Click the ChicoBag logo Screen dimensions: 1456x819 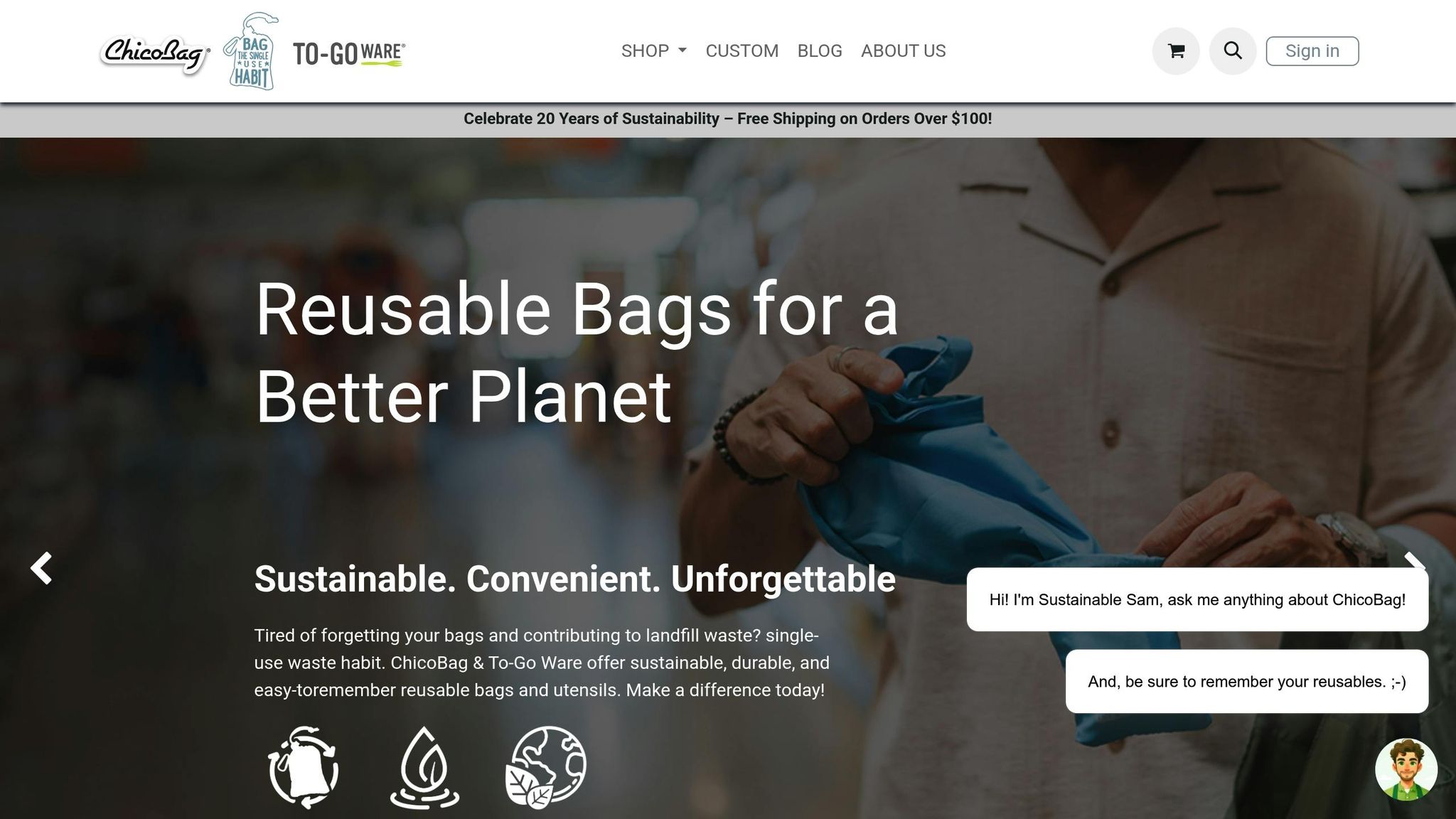[x=155, y=54]
